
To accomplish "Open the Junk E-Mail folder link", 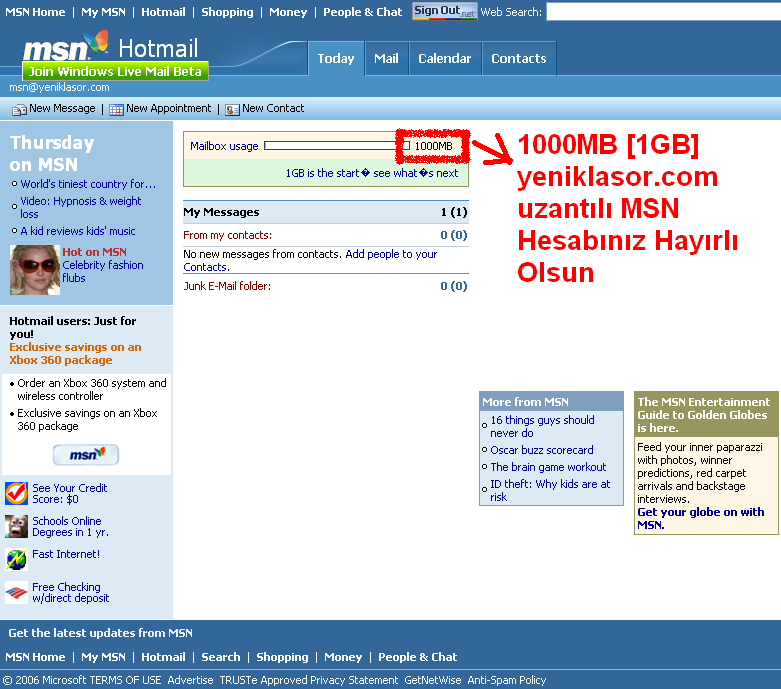I will point(227,286).
